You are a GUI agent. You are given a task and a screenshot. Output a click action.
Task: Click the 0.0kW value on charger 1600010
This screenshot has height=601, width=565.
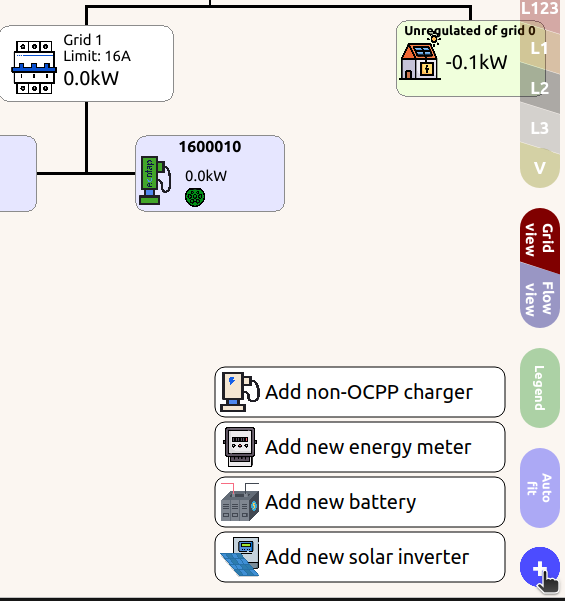click(x=206, y=176)
